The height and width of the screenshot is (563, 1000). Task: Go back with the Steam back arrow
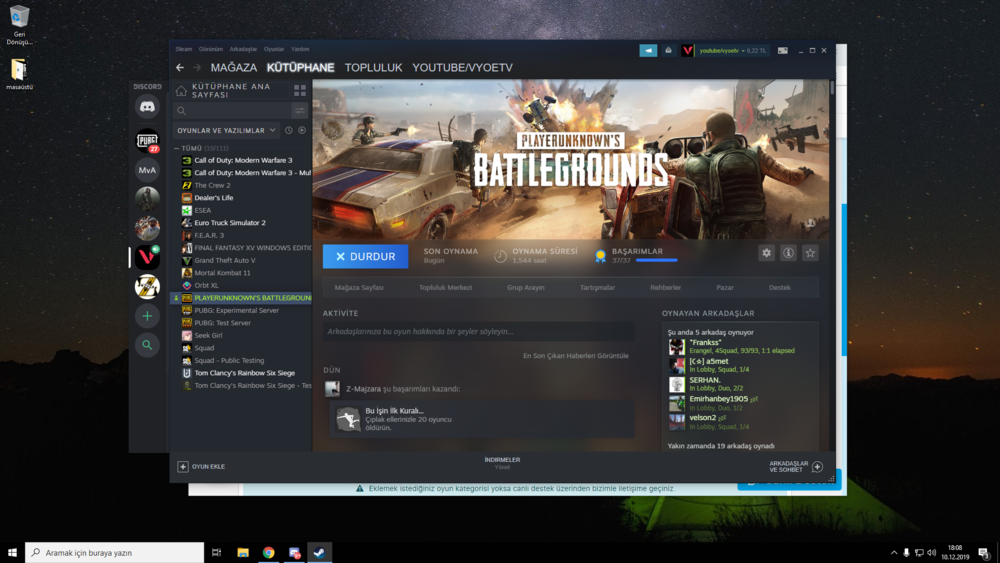180,68
